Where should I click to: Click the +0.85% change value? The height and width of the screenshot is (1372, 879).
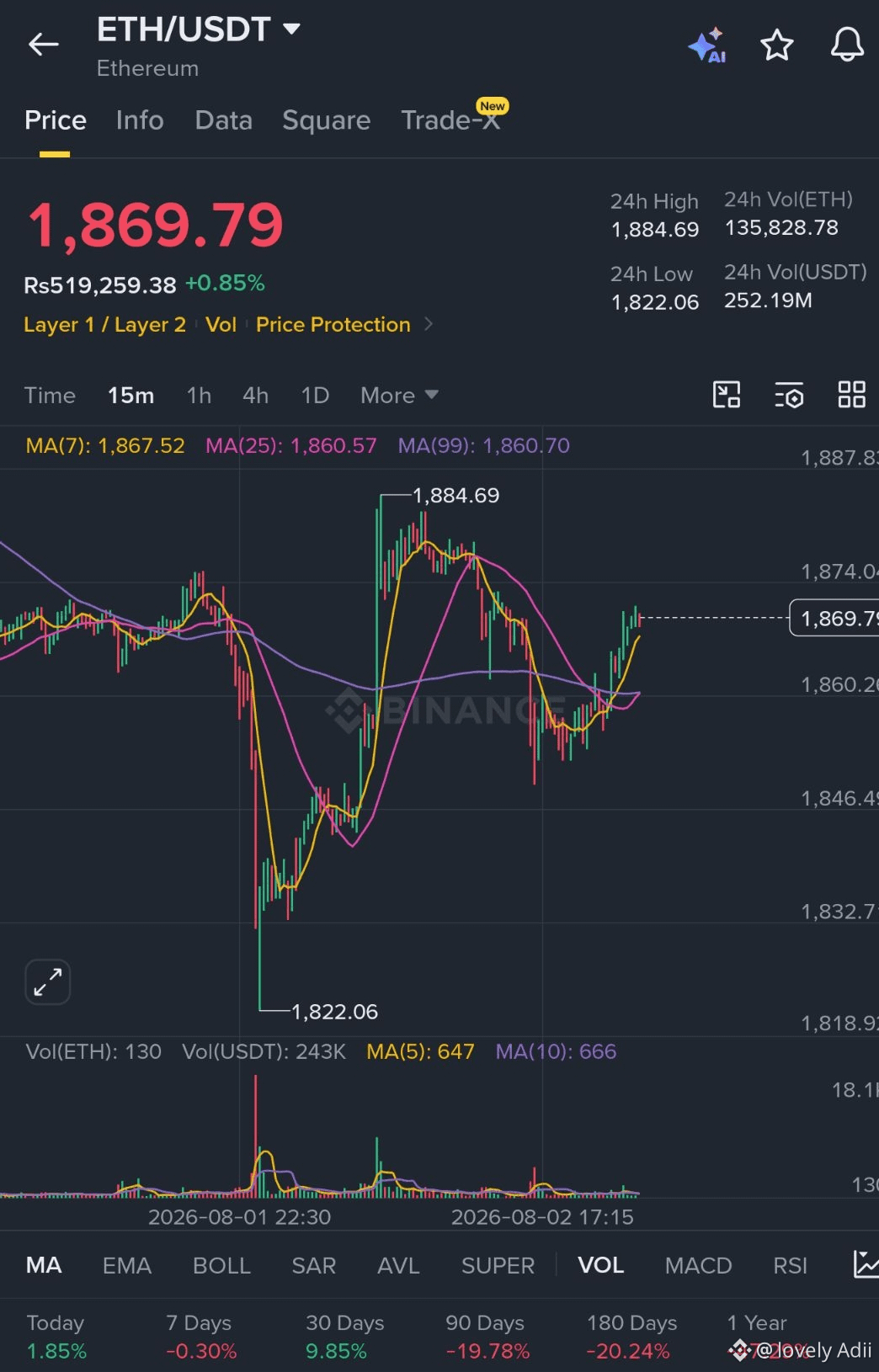(225, 283)
